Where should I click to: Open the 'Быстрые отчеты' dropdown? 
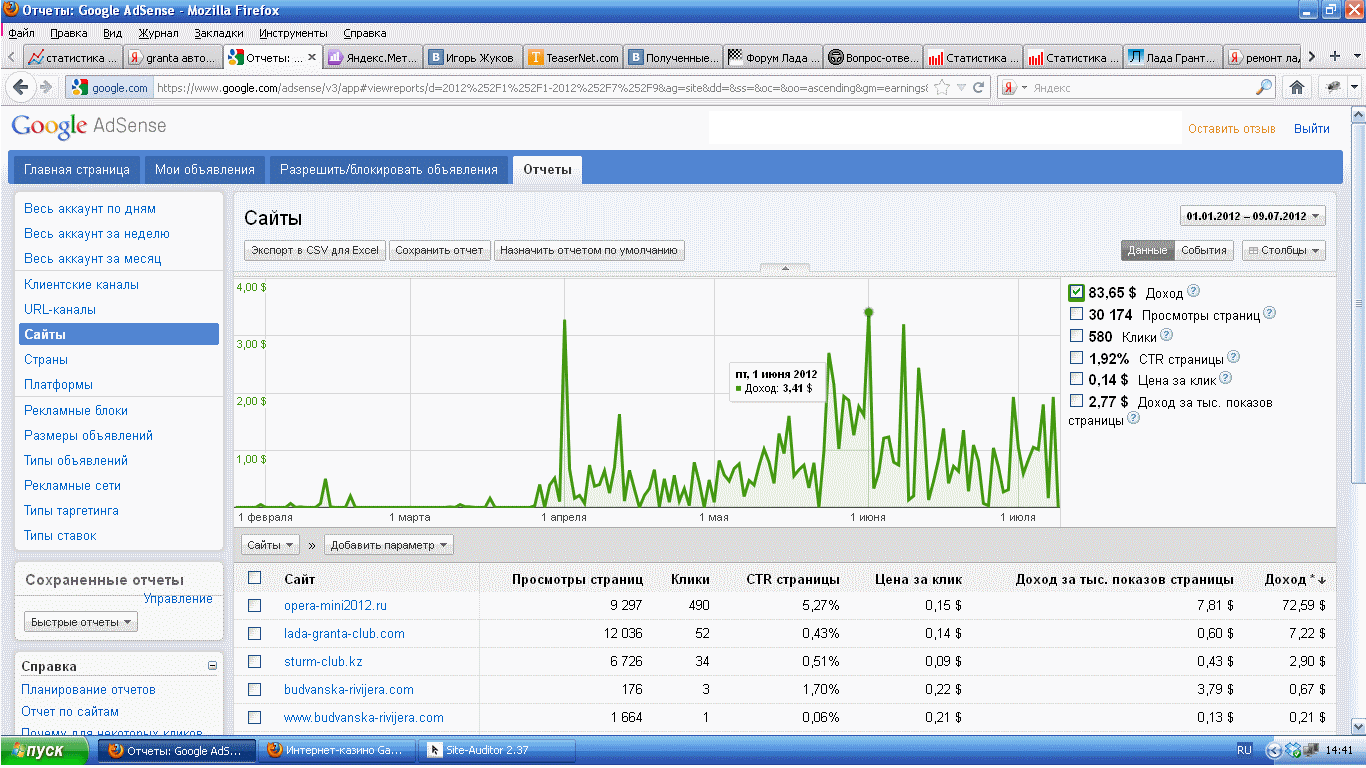81,622
